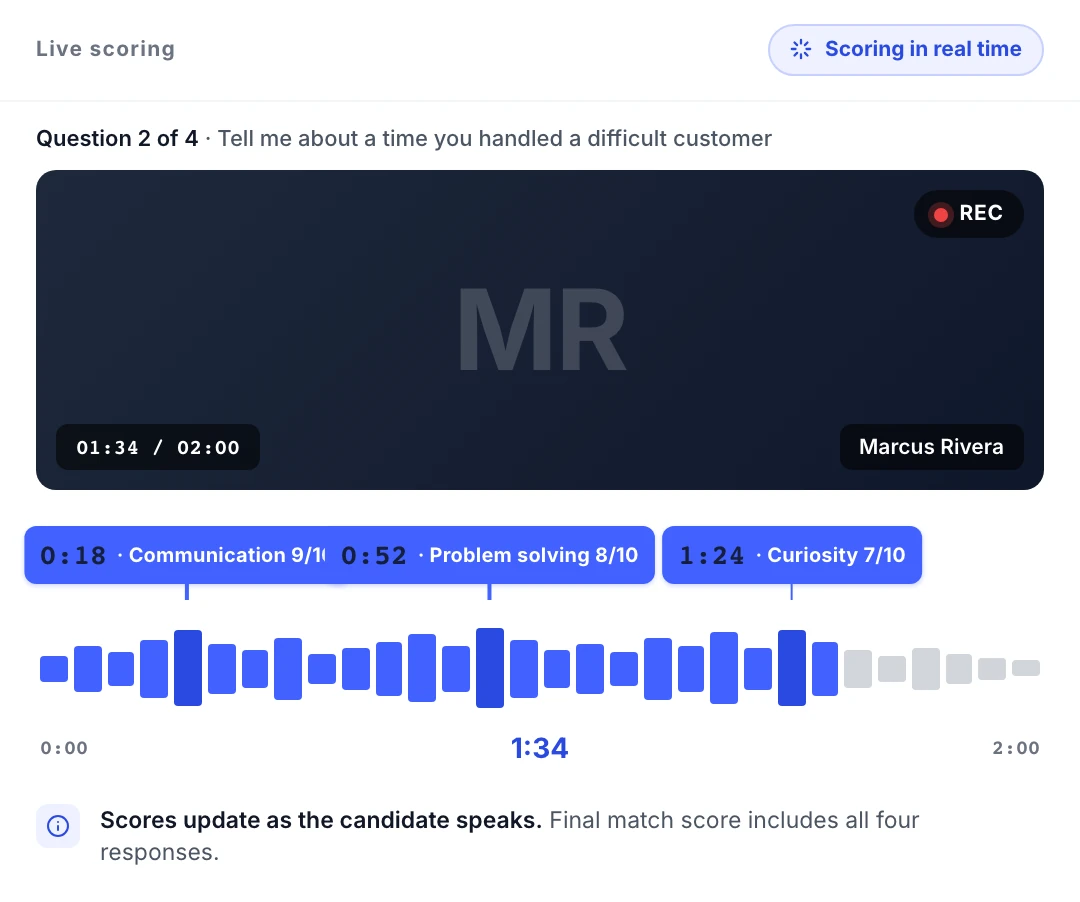Click the REC recording pill
1080x902 pixels.
pos(968,214)
